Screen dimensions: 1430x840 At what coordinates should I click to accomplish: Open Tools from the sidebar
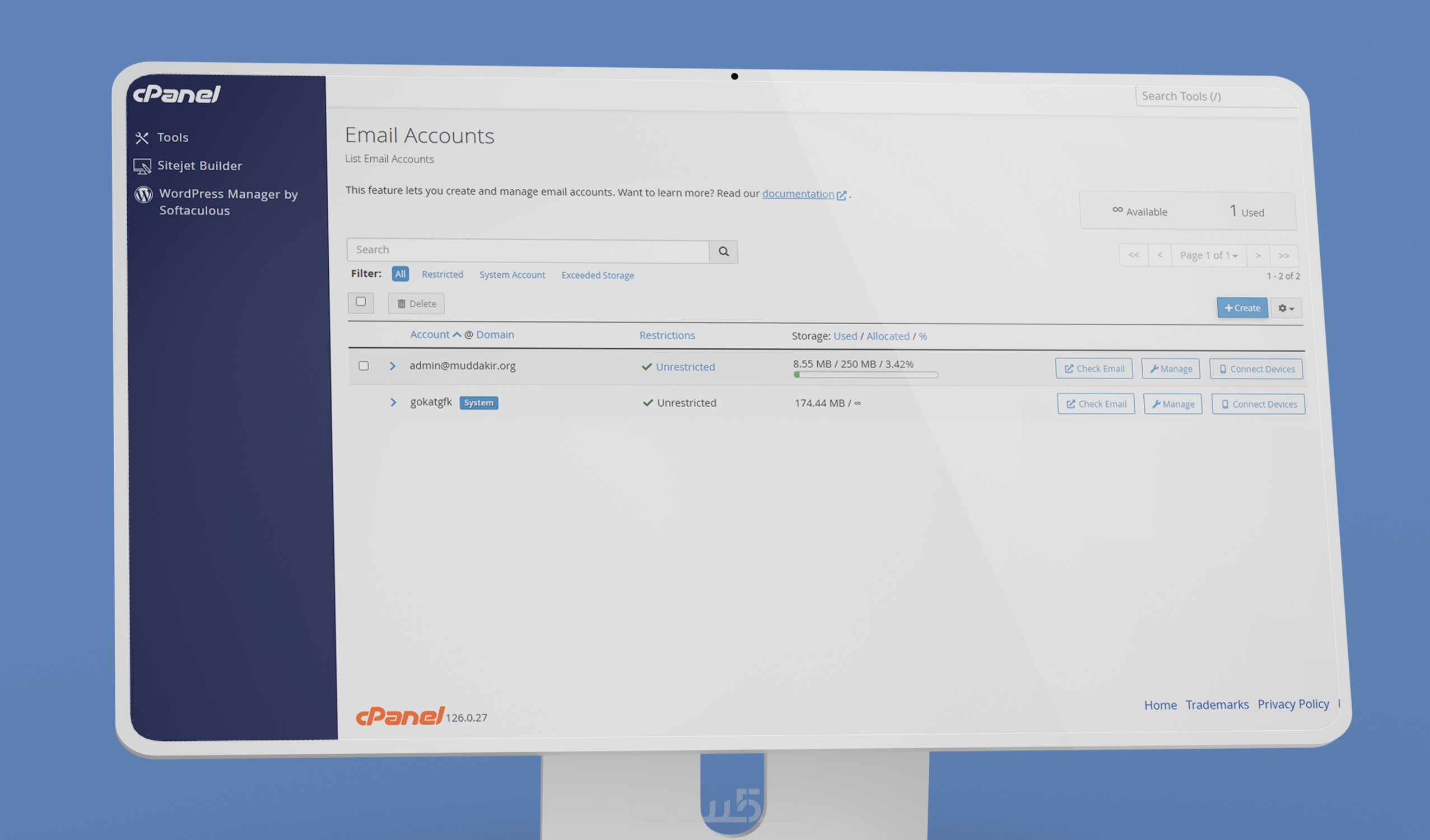[172, 137]
